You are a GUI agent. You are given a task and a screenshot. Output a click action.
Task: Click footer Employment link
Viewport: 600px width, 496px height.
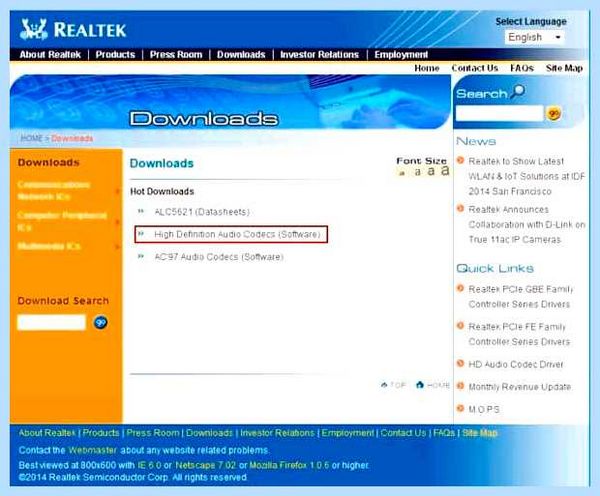[x=347, y=433]
